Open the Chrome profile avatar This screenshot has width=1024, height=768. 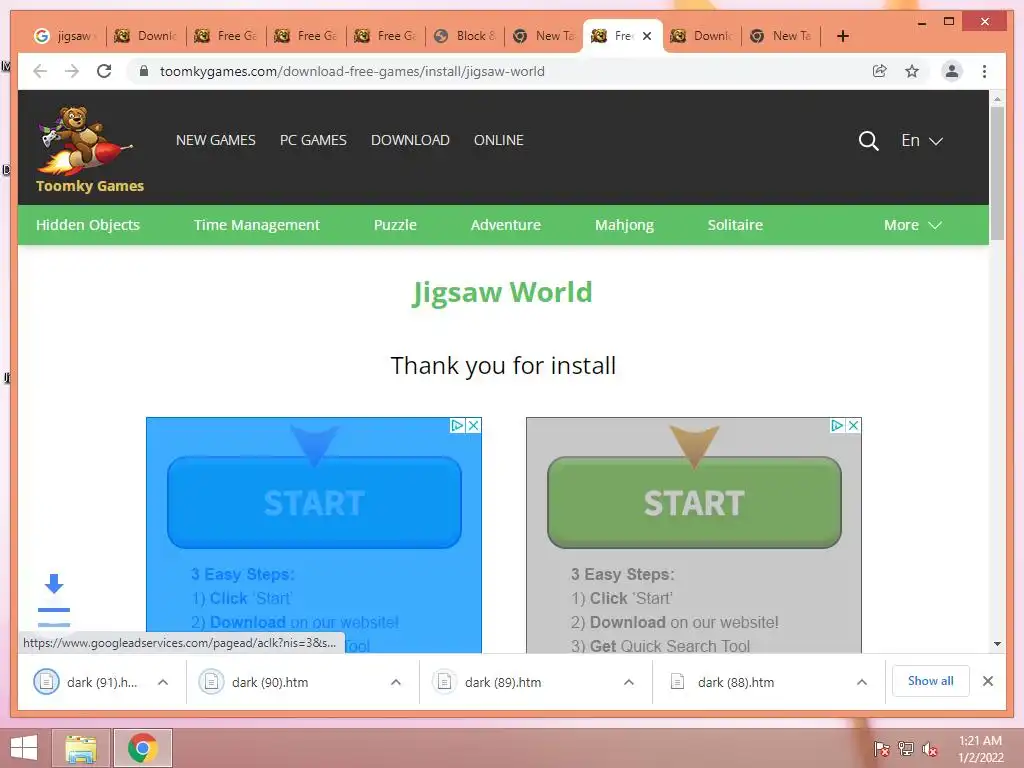pos(952,71)
